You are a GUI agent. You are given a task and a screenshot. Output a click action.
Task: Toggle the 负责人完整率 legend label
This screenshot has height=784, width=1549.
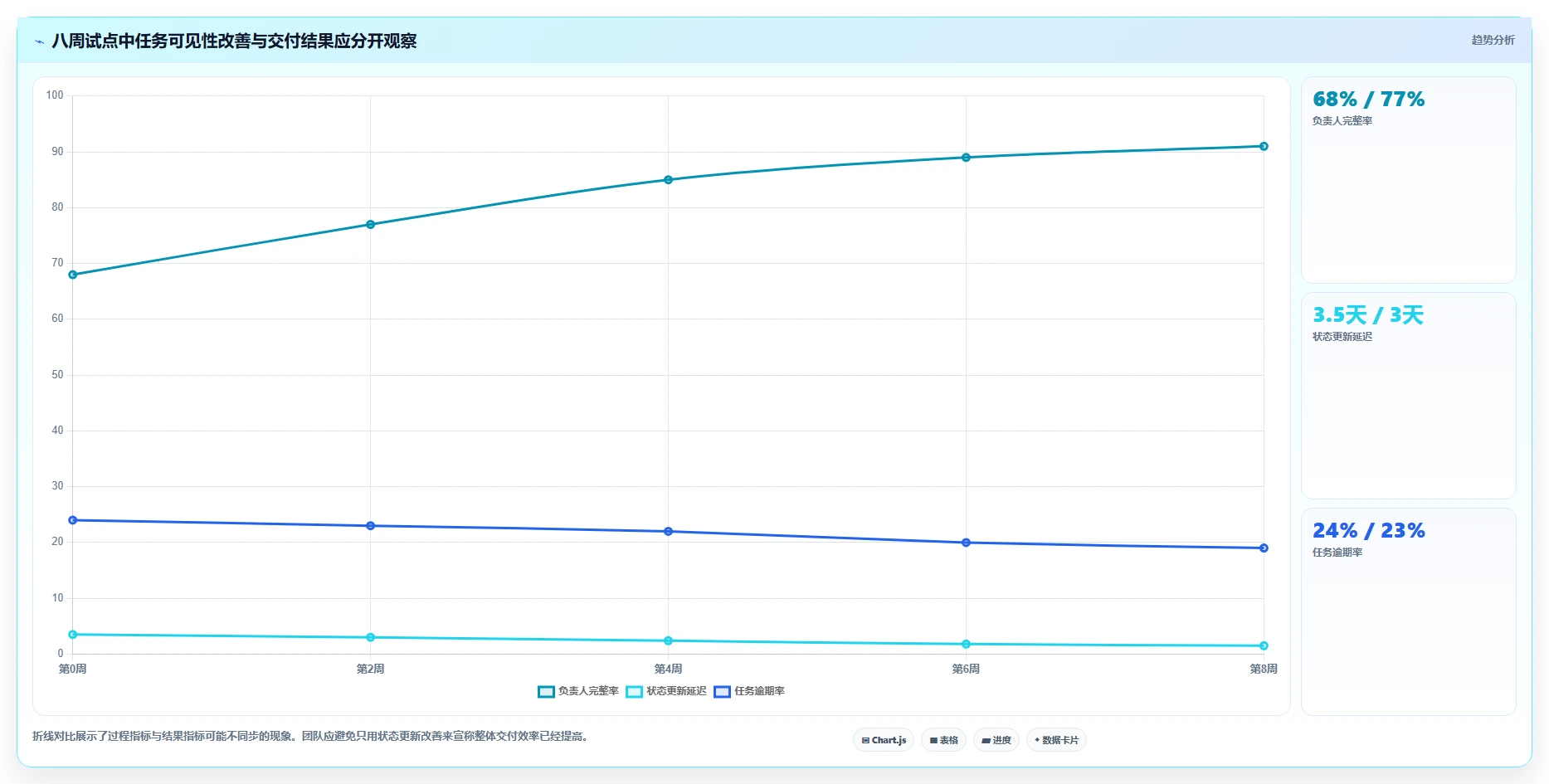pos(588,691)
